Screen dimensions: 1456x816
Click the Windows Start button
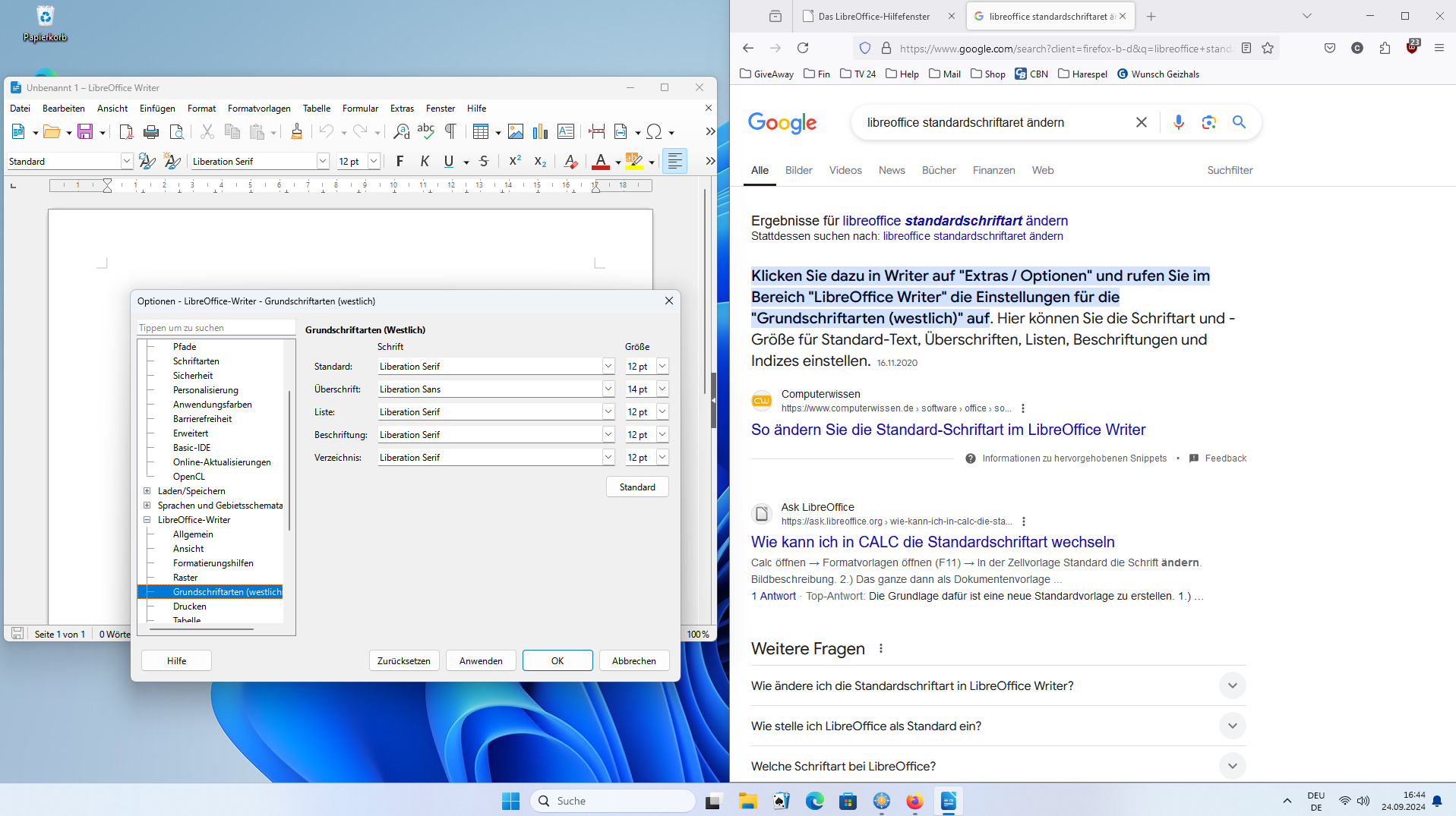coord(510,801)
